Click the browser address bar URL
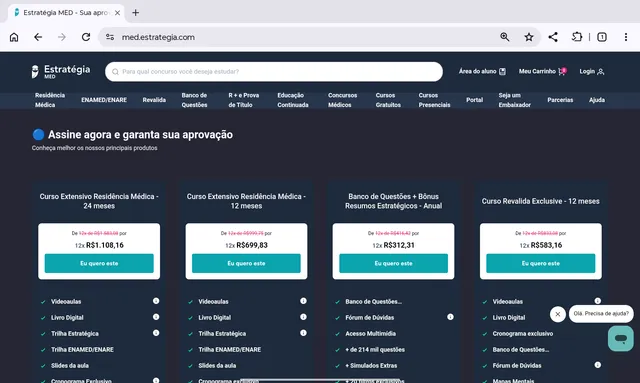This screenshot has width=640, height=383. (x=158, y=37)
